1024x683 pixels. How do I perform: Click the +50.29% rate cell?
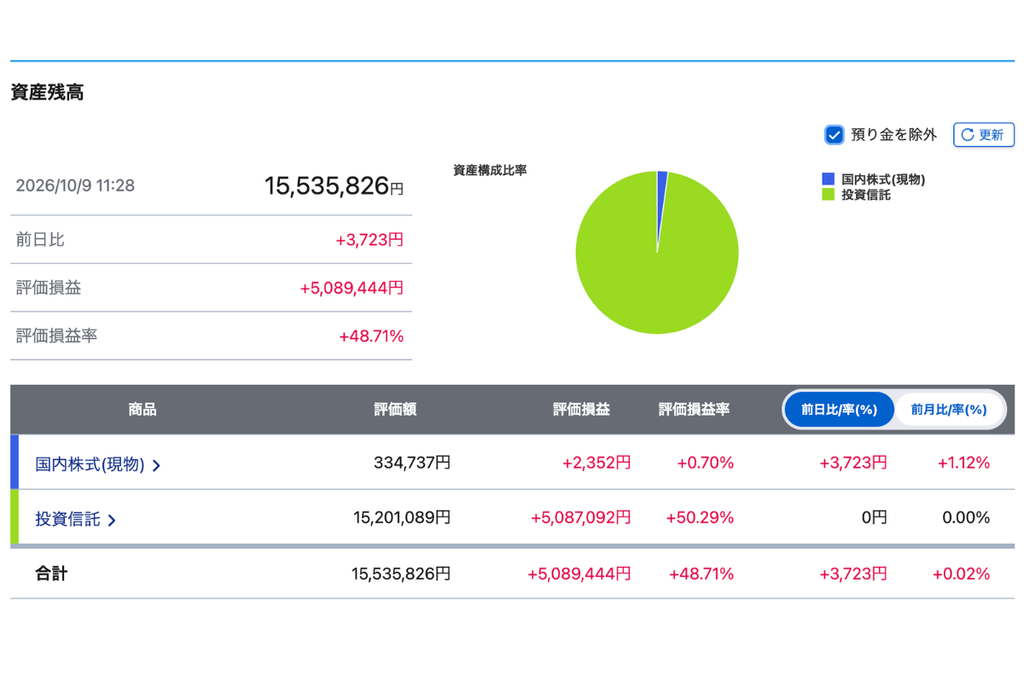click(x=699, y=518)
